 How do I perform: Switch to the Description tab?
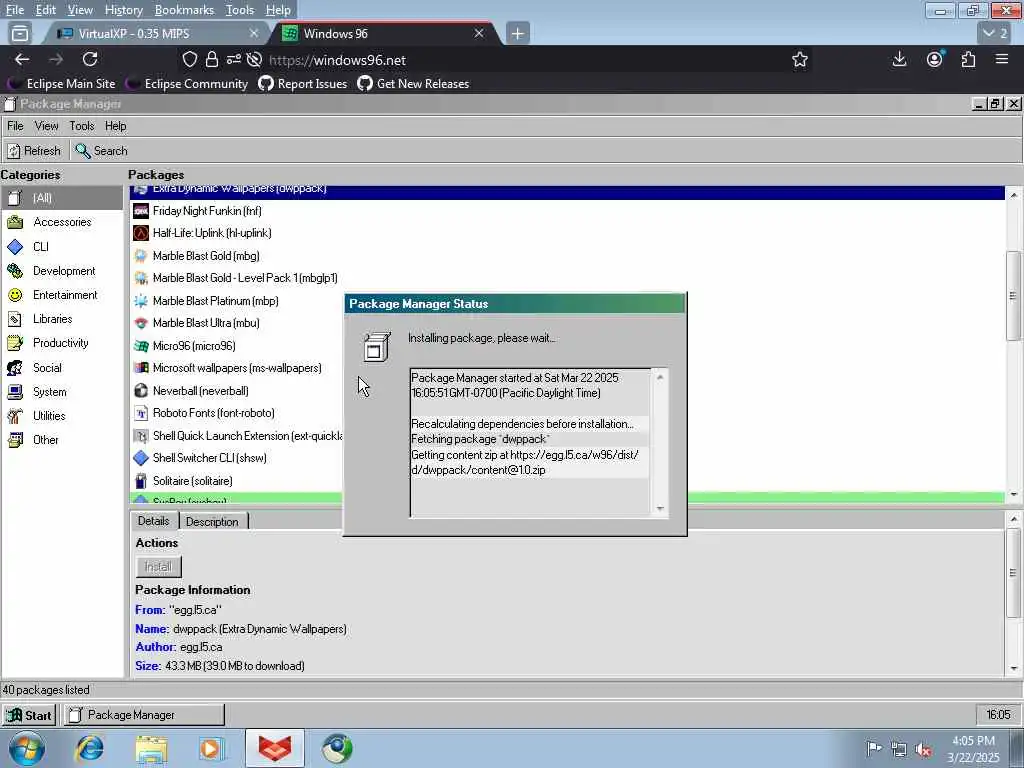click(x=212, y=522)
